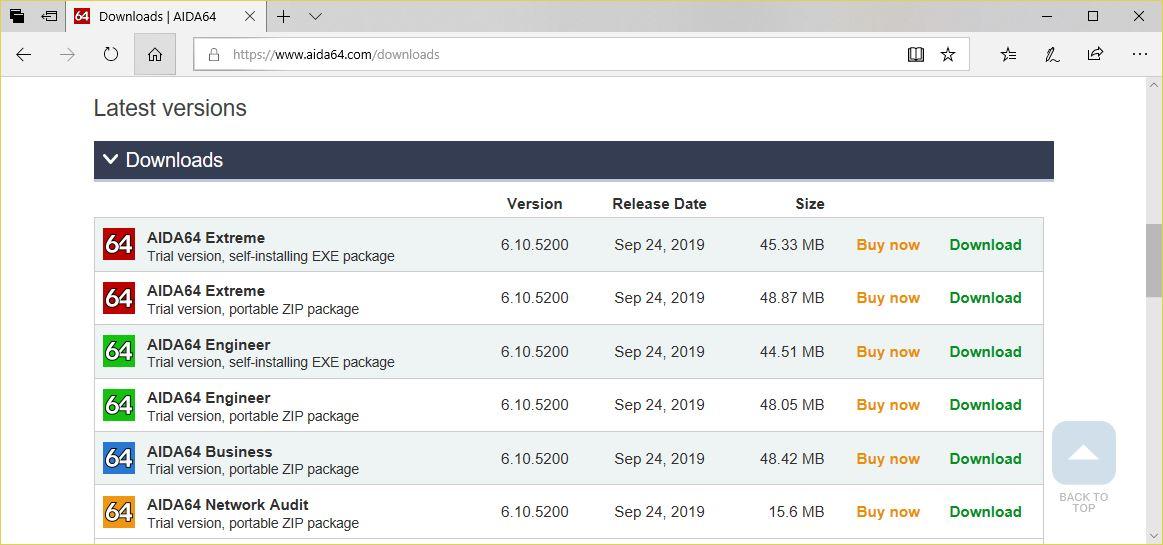Click Buy now for AIDA64 Business
This screenshot has height=545, width=1163.
(888, 458)
